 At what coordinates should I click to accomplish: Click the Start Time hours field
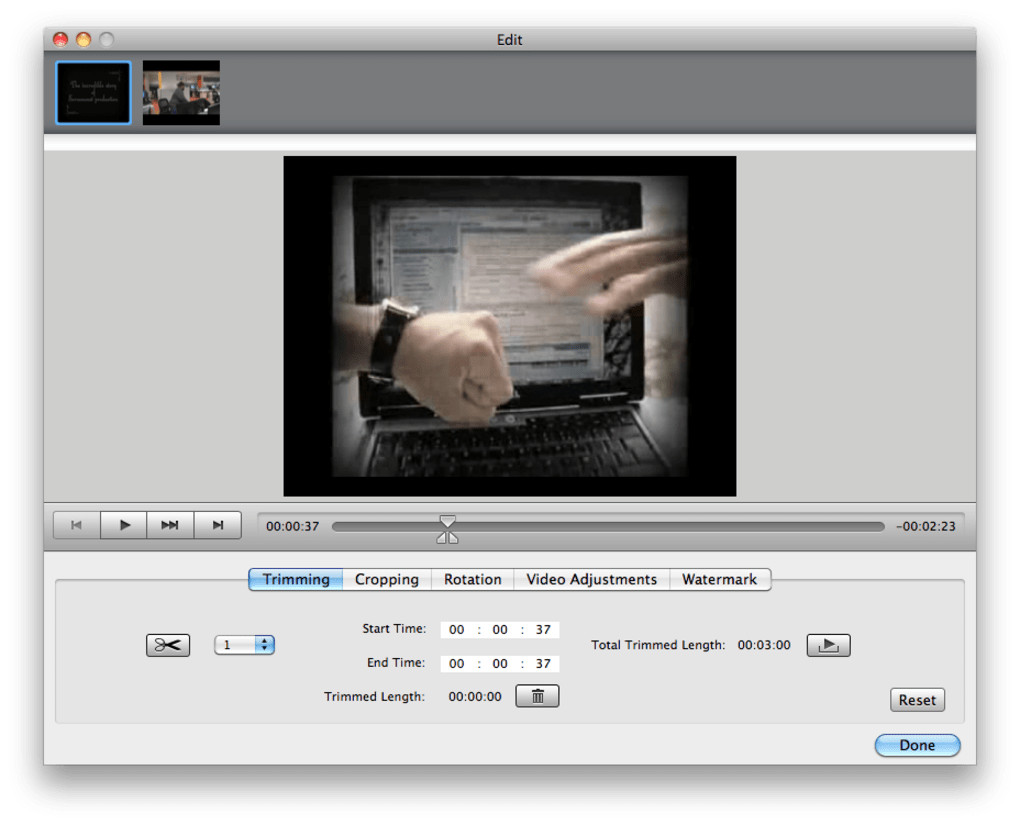457,630
